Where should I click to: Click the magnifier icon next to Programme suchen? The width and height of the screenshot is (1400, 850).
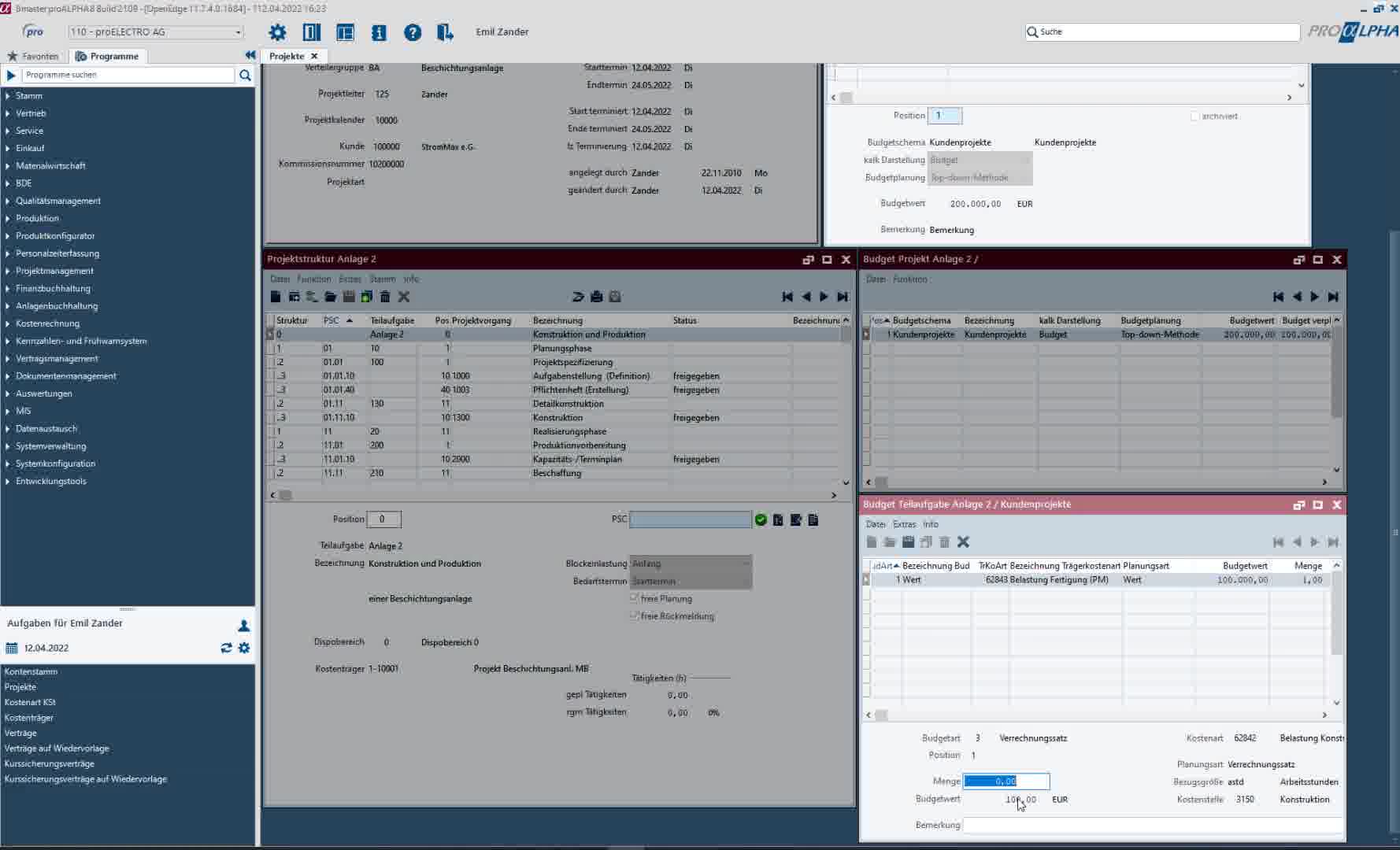point(245,75)
